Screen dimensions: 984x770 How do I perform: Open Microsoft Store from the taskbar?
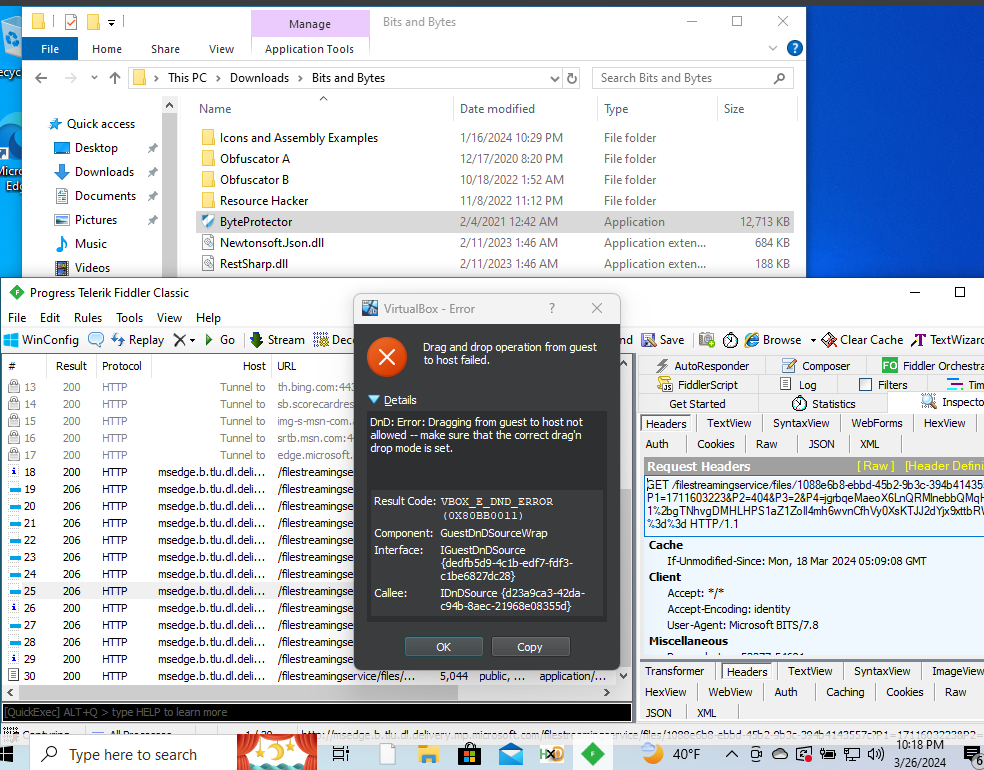(x=469, y=753)
